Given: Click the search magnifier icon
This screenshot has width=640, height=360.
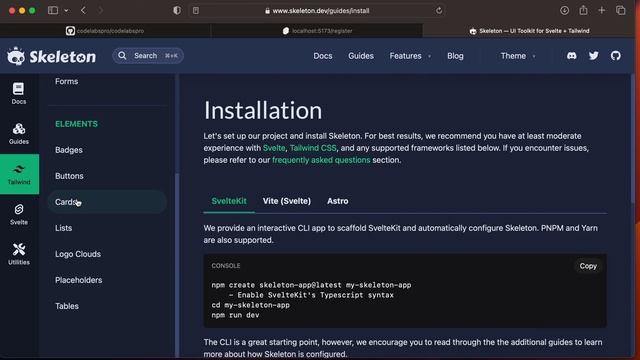Looking at the screenshot, I should tap(122, 56).
